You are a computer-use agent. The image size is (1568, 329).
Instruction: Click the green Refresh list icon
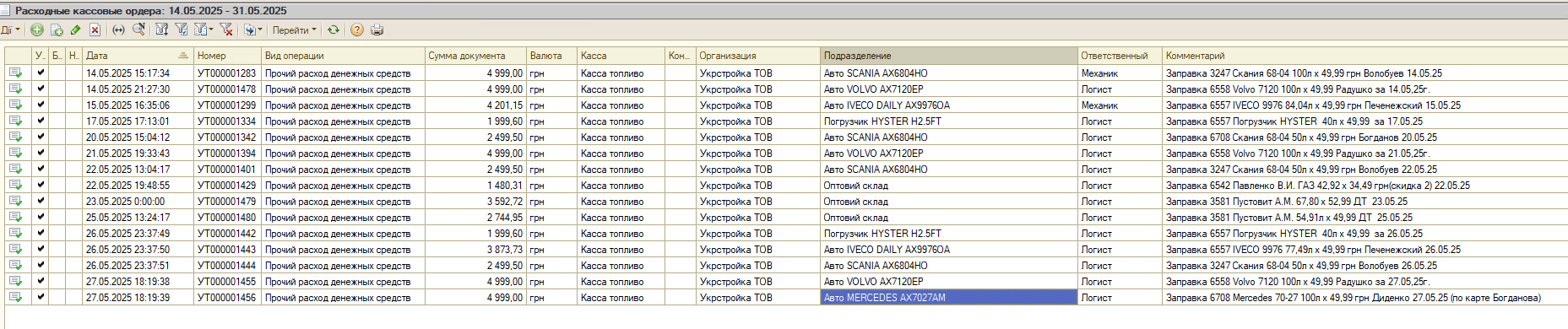click(x=334, y=30)
